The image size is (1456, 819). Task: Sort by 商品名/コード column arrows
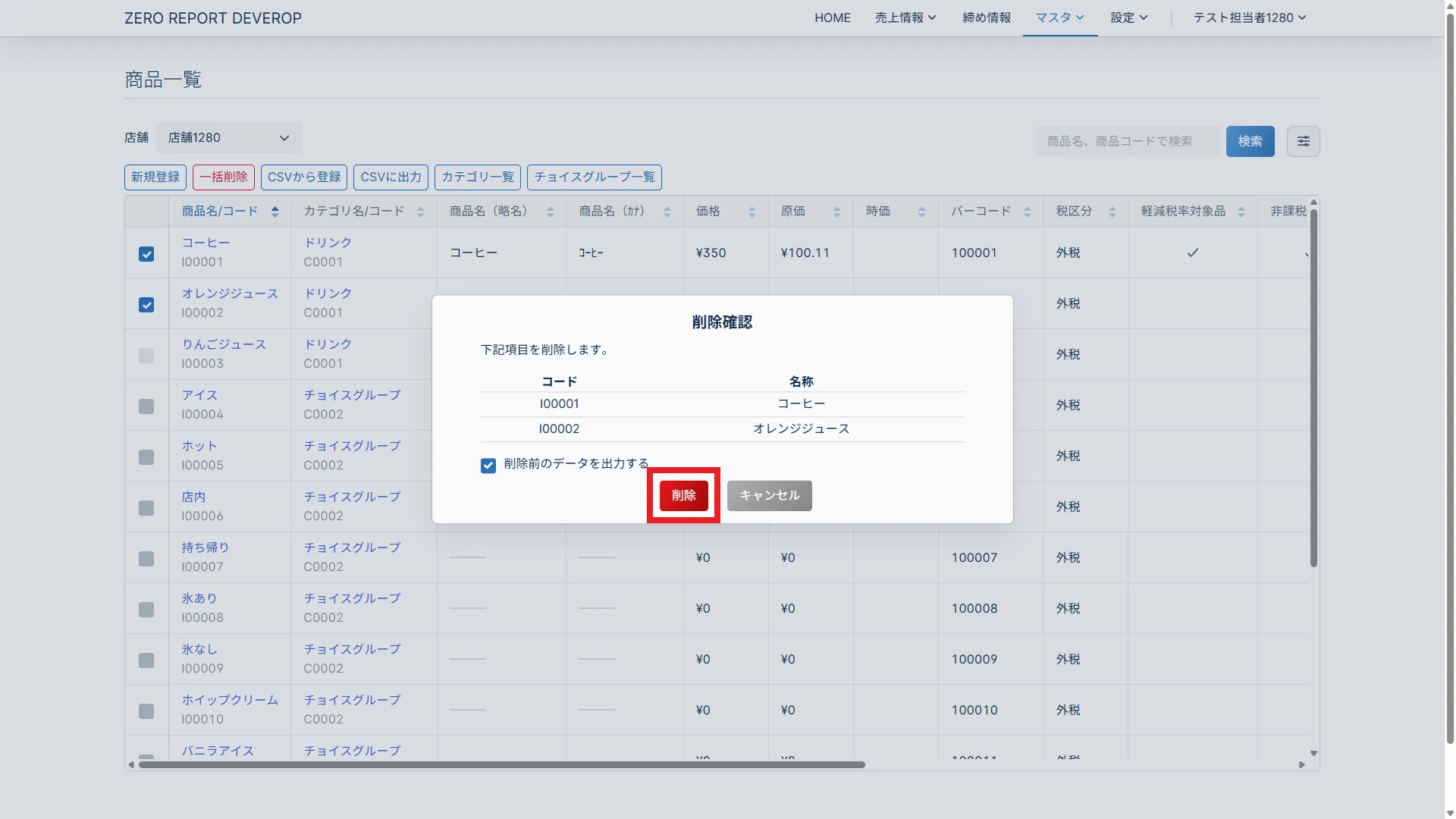click(x=275, y=212)
